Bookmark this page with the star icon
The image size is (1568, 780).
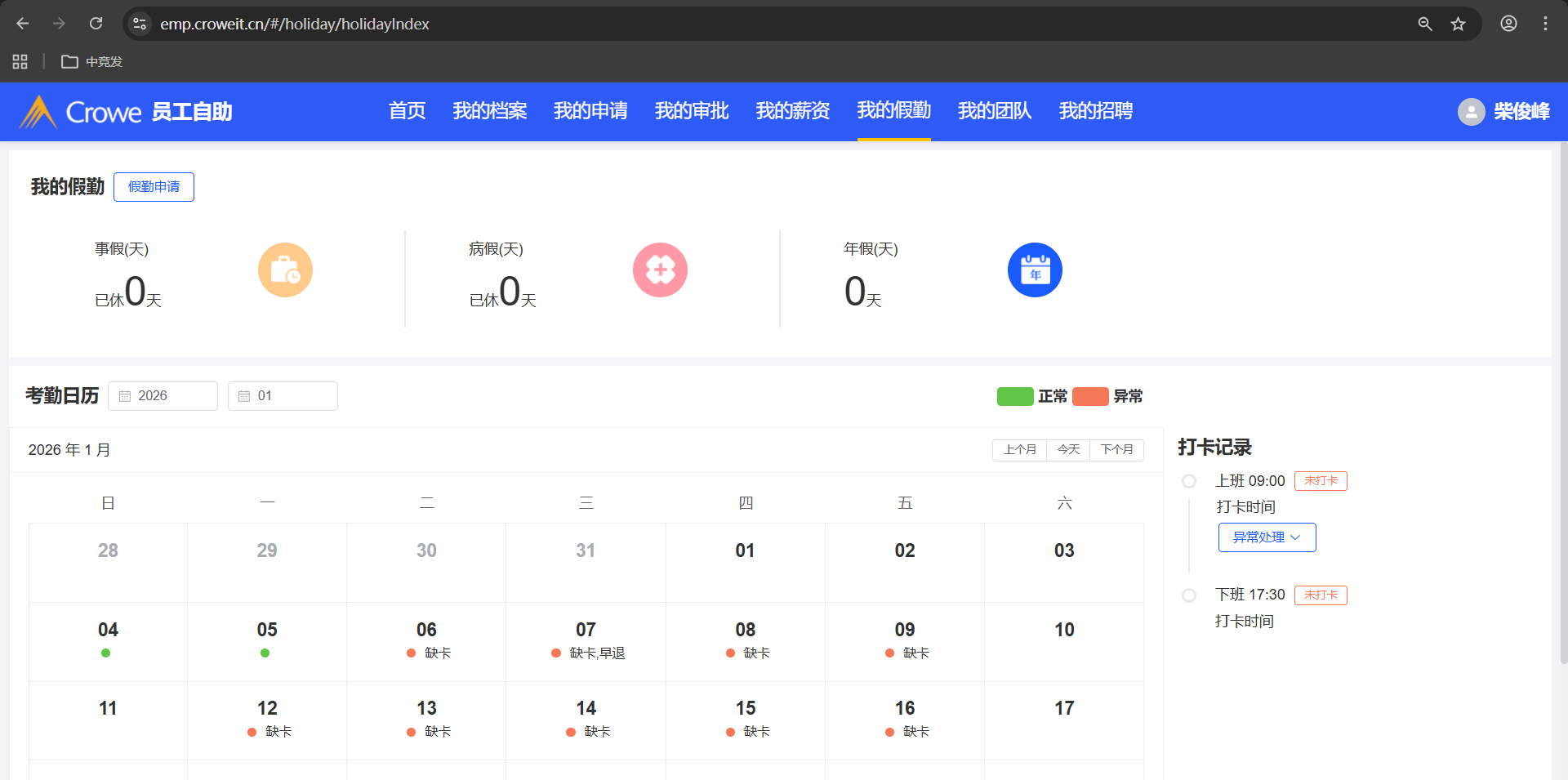1458,24
